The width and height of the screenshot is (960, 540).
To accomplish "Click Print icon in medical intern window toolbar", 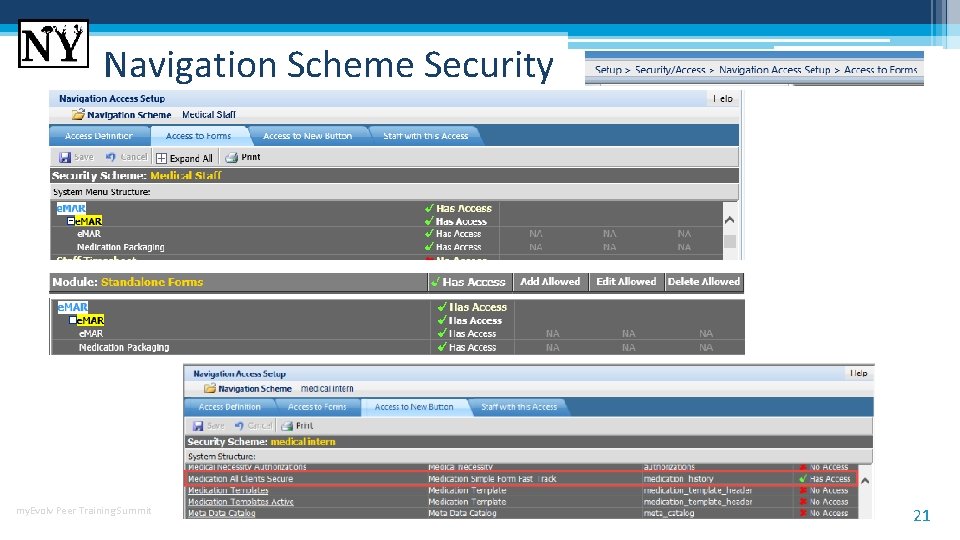I will pyautogui.click(x=287, y=426).
